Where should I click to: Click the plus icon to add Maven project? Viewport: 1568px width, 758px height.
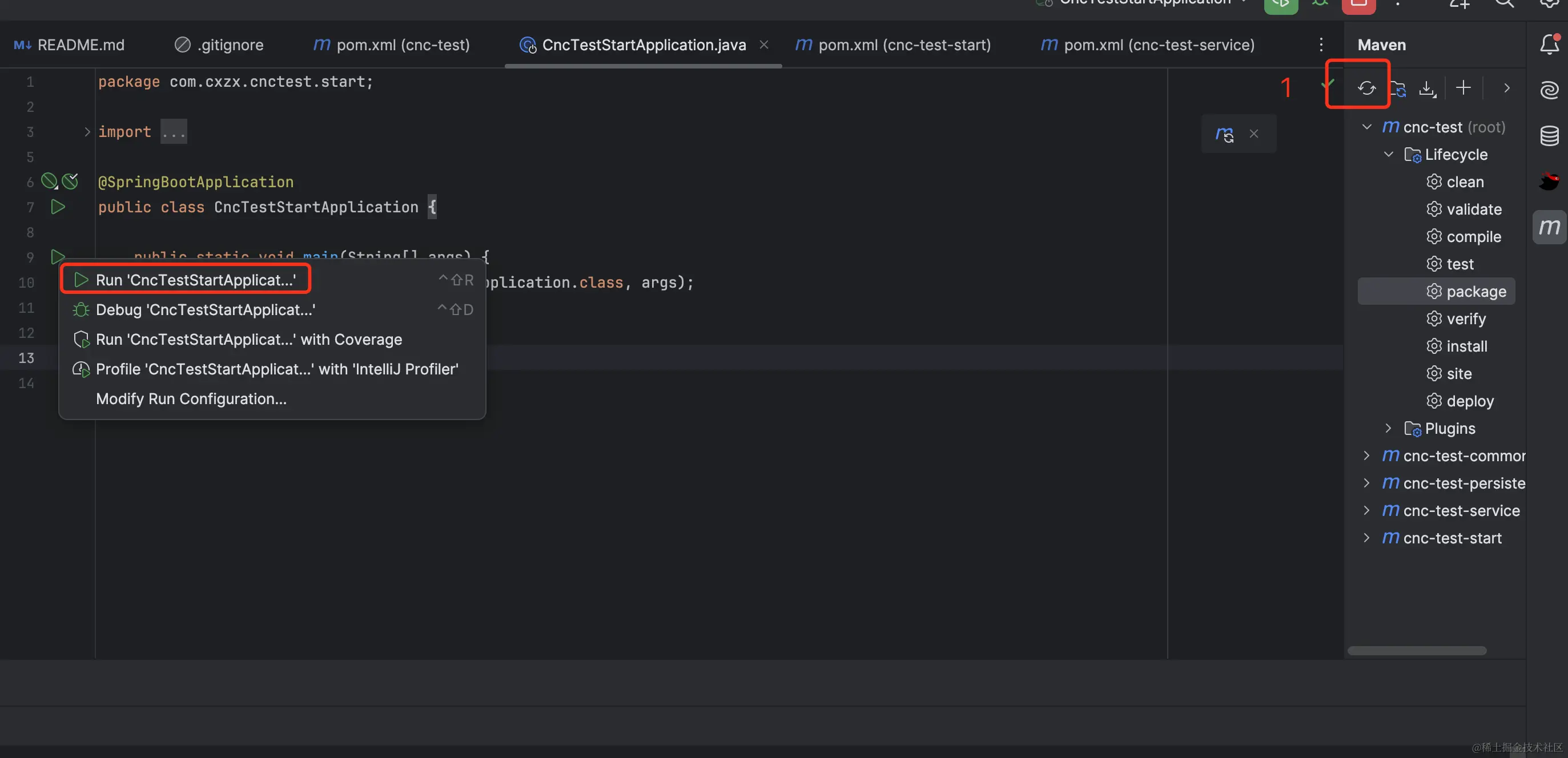click(1463, 88)
